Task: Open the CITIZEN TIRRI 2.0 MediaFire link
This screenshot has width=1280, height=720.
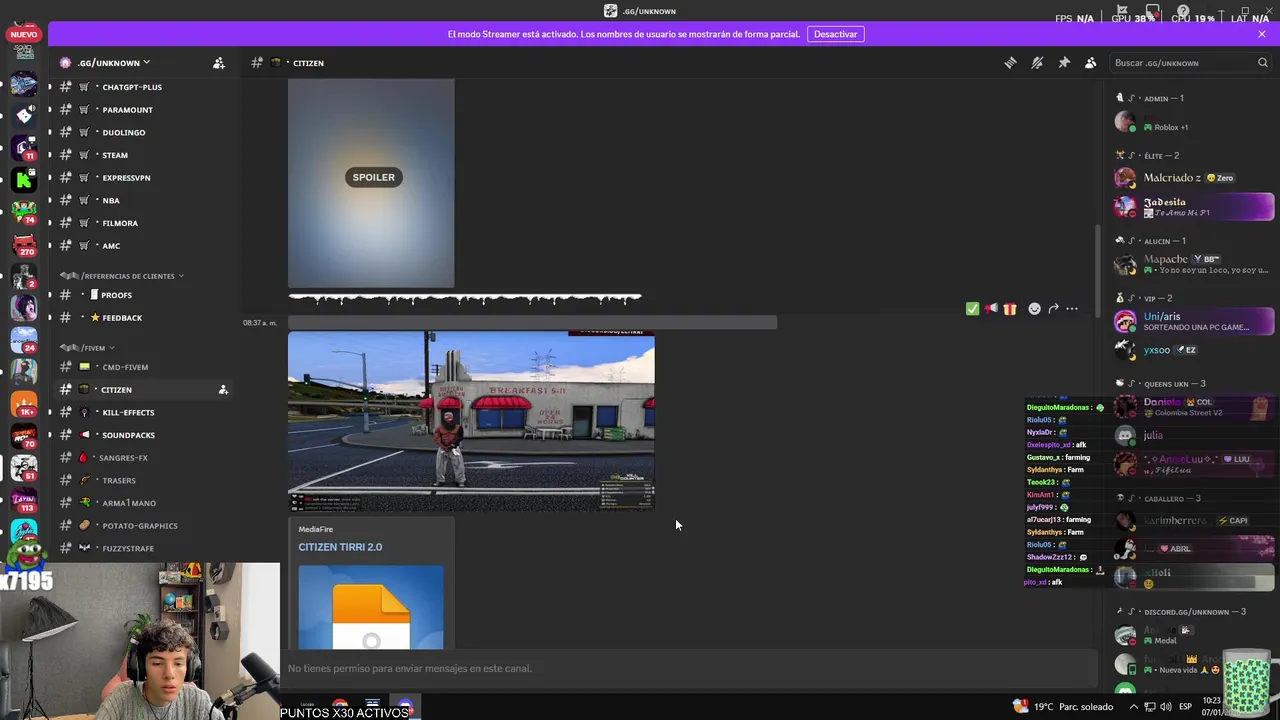Action: (x=340, y=547)
